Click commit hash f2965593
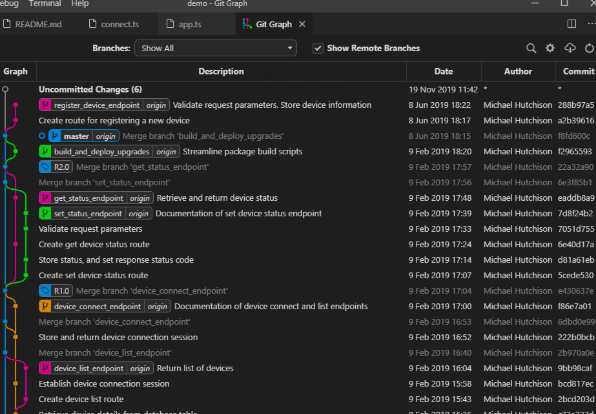 [575, 152]
